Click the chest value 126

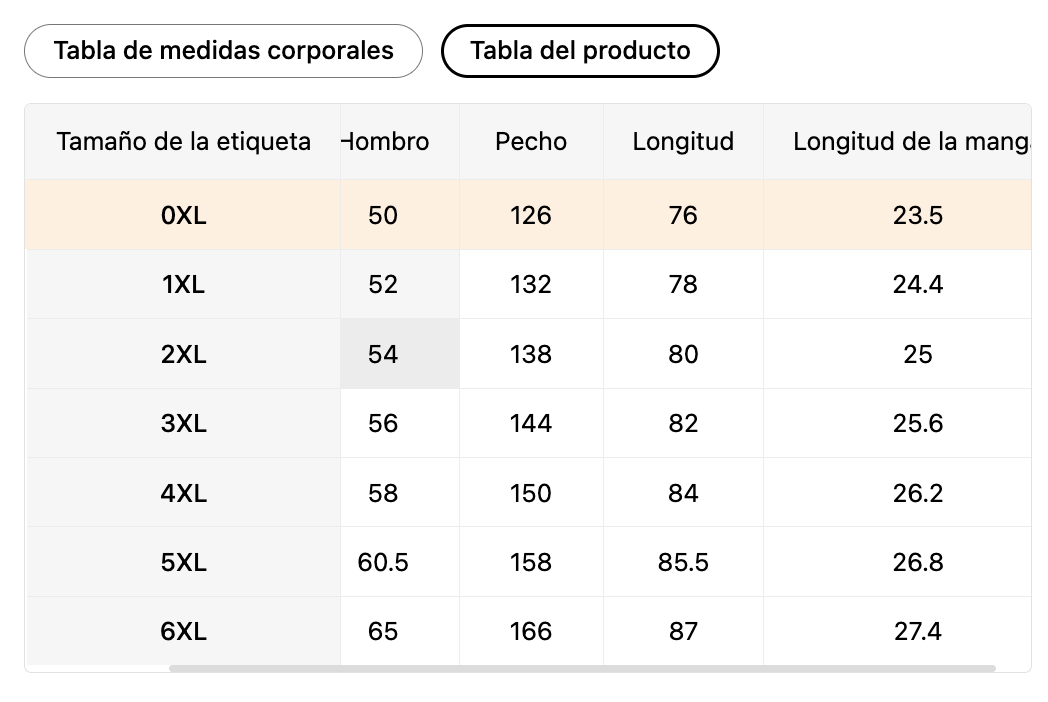tap(531, 215)
